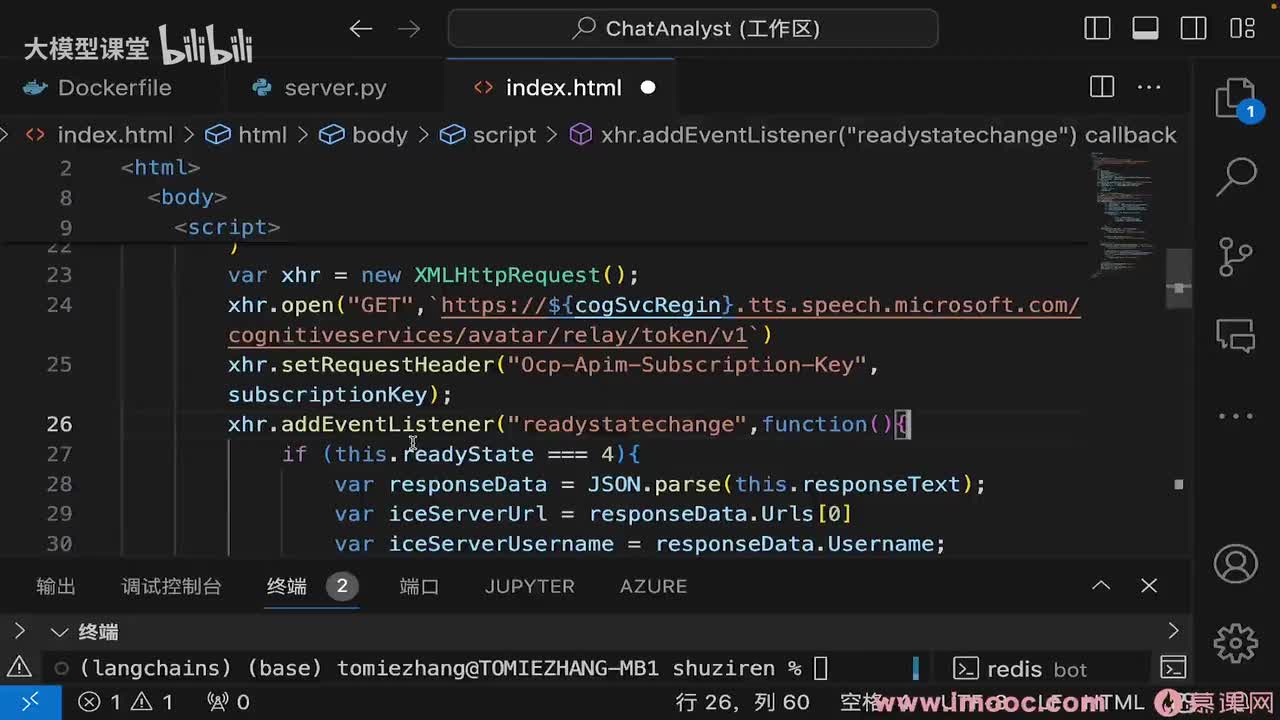The image size is (1280, 720).
Task: Close the bottom panel
Action: (x=1149, y=586)
